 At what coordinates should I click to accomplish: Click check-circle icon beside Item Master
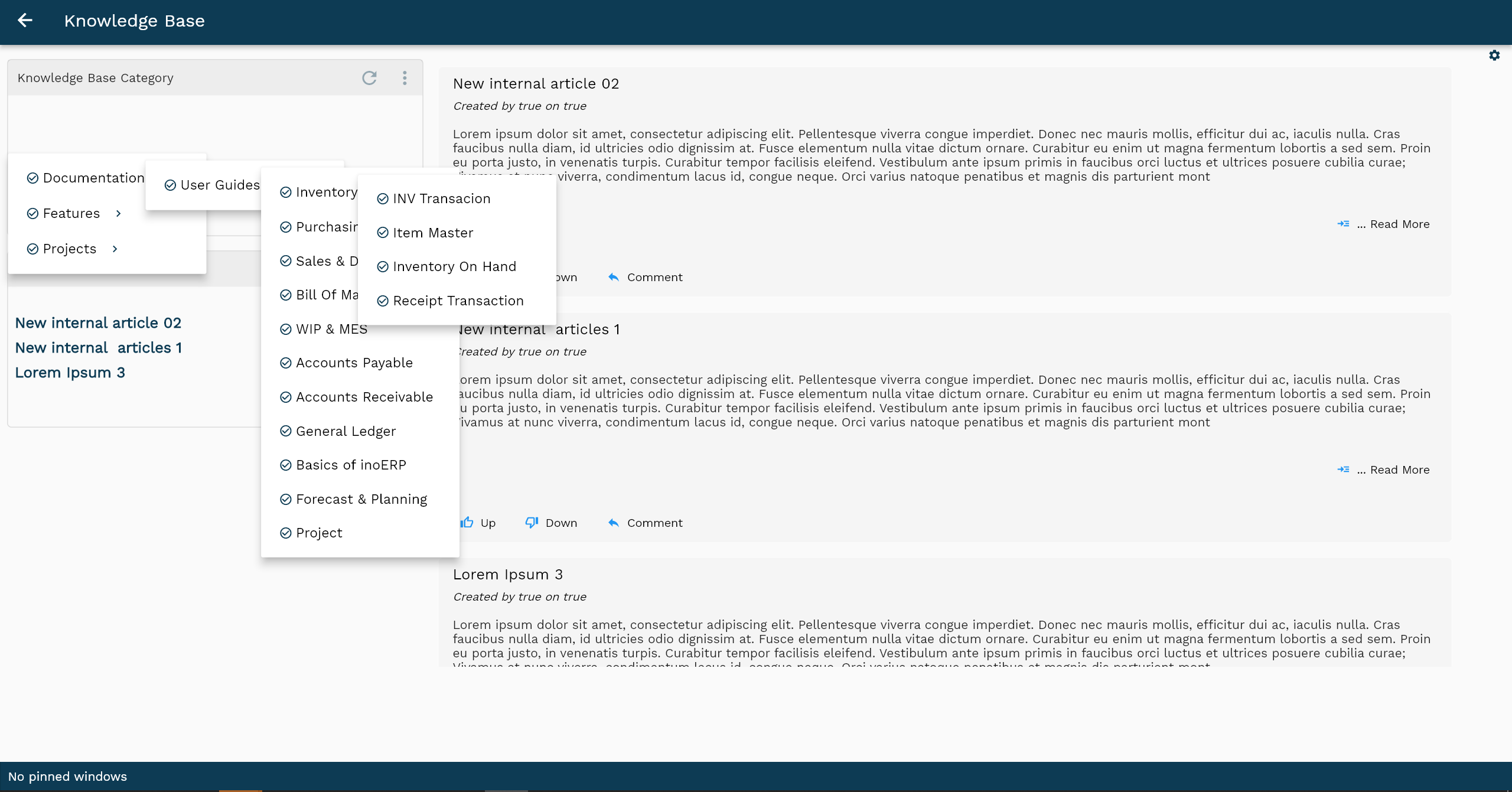(x=383, y=233)
